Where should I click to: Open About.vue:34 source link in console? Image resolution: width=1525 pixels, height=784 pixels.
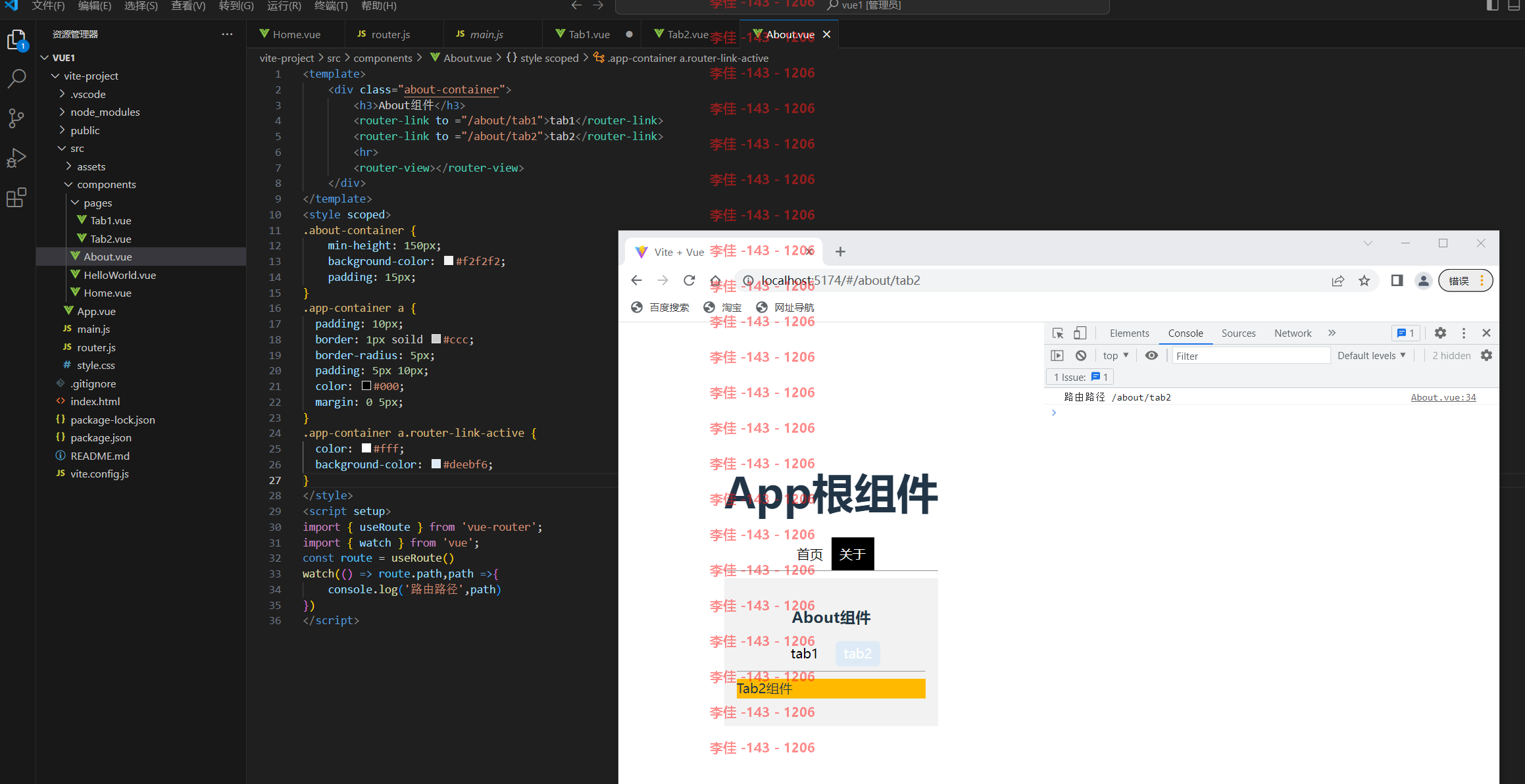[1443, 397]
